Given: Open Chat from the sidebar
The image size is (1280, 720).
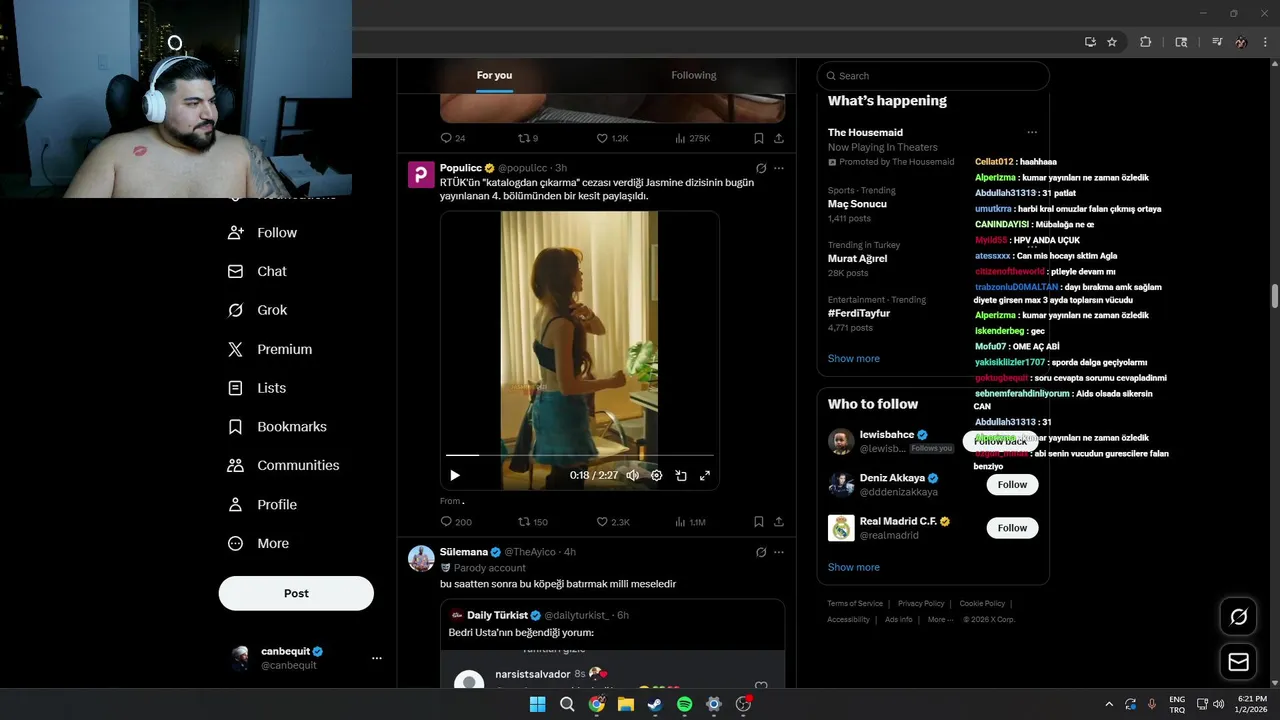Looking at the screenshot, I should coord(257,271).
